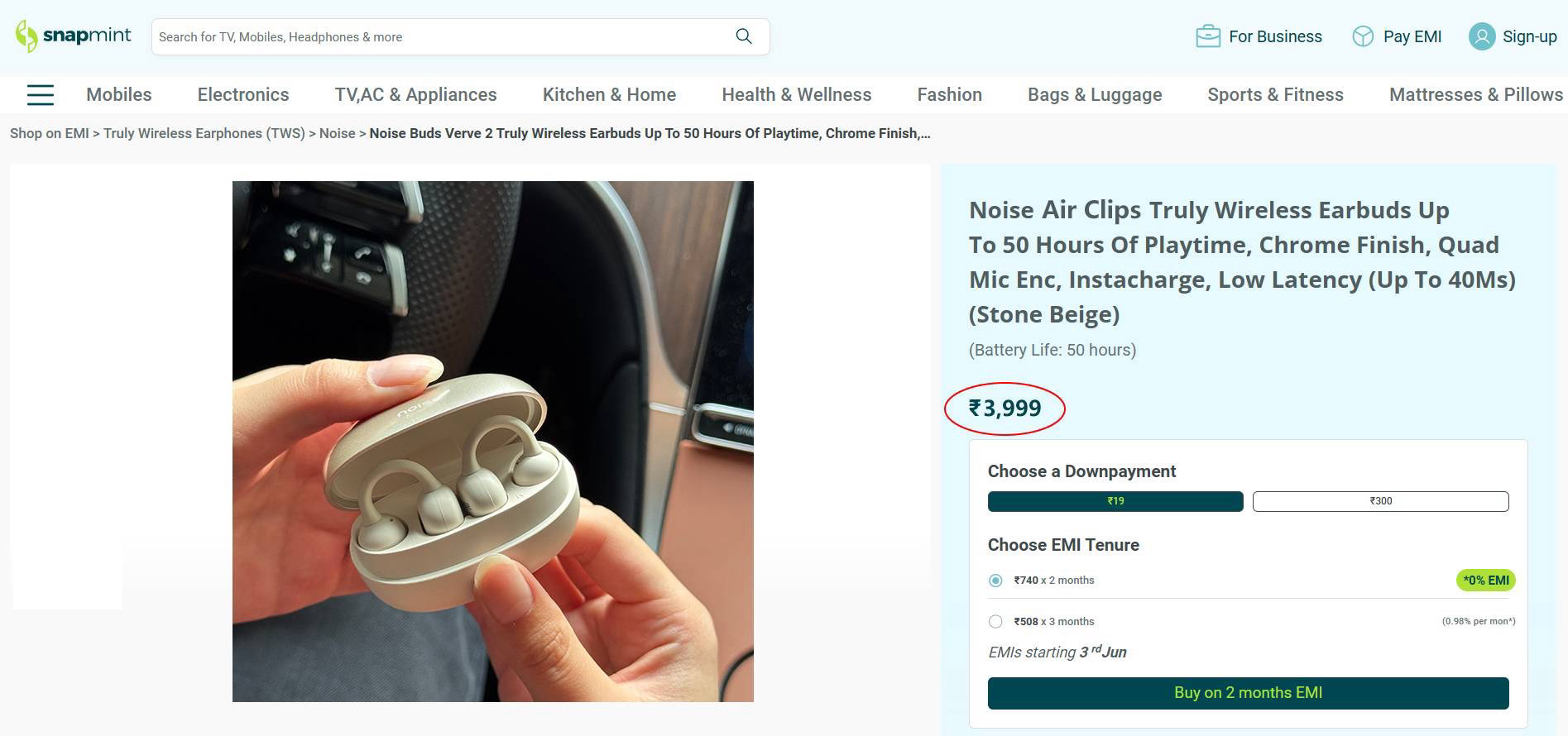Open the Mobiles category menu

click(119, 95)
